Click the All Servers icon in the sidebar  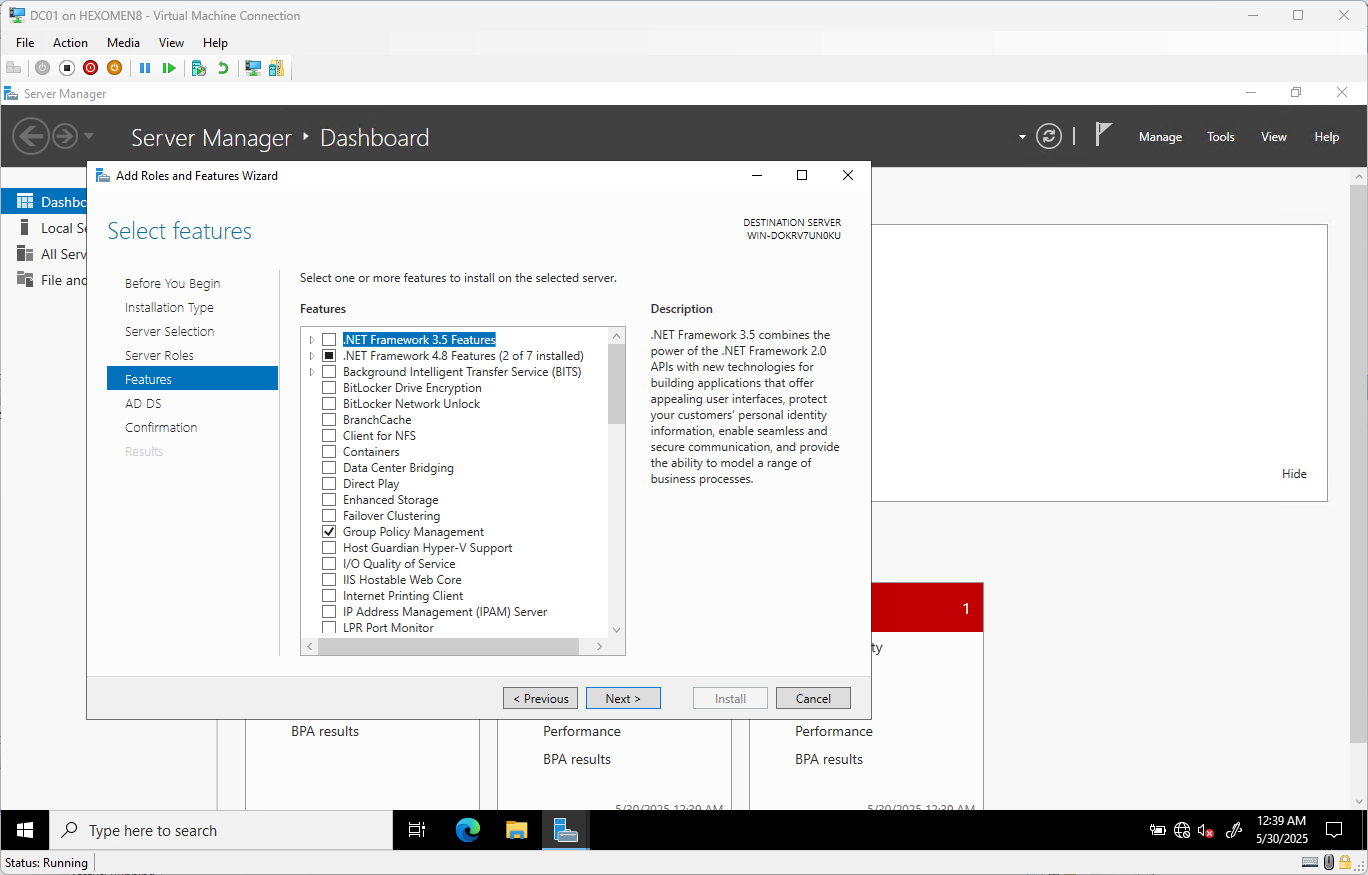tap(25, 254)
